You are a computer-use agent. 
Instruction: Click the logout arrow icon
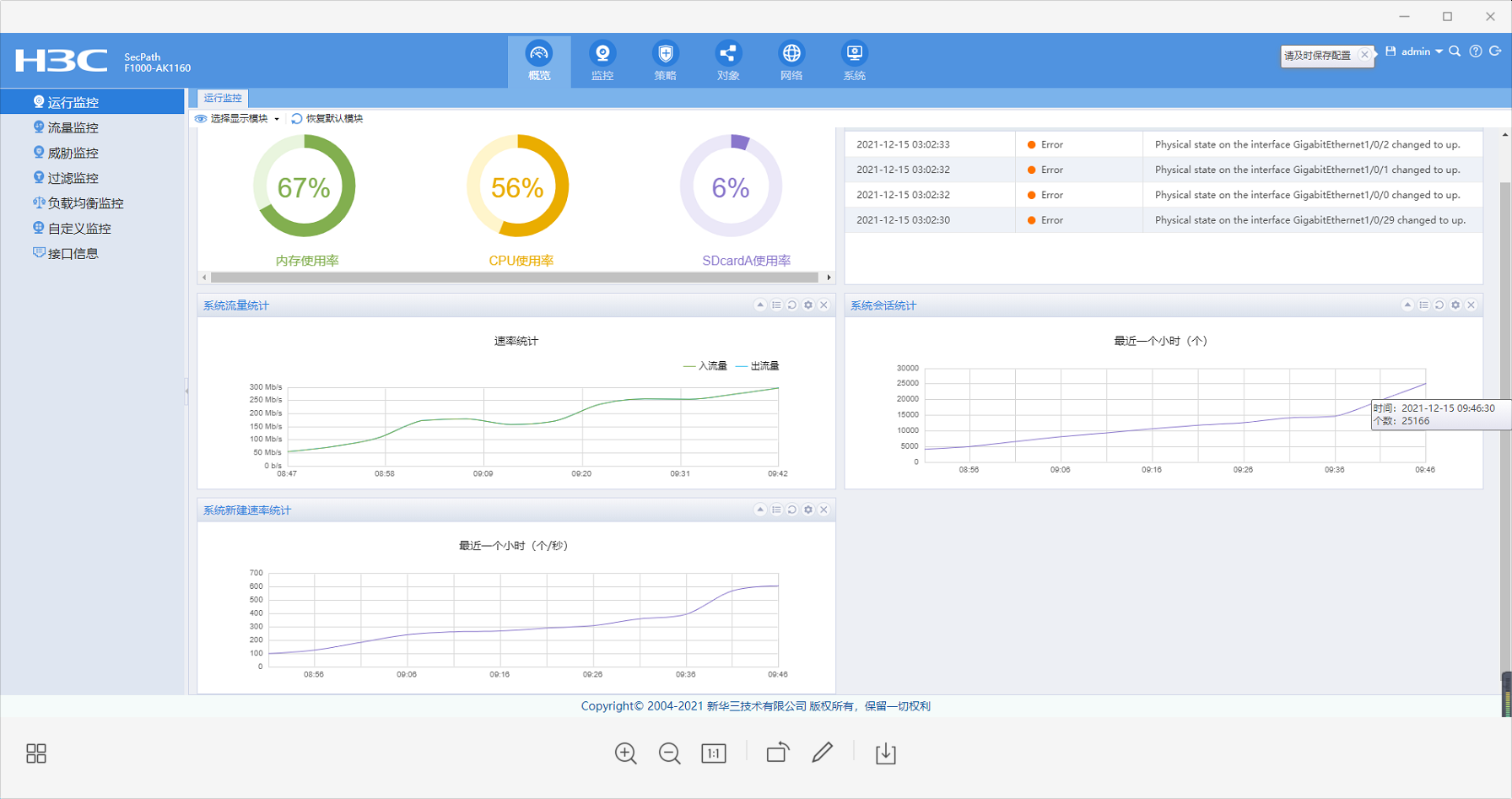click(1495, 51)
